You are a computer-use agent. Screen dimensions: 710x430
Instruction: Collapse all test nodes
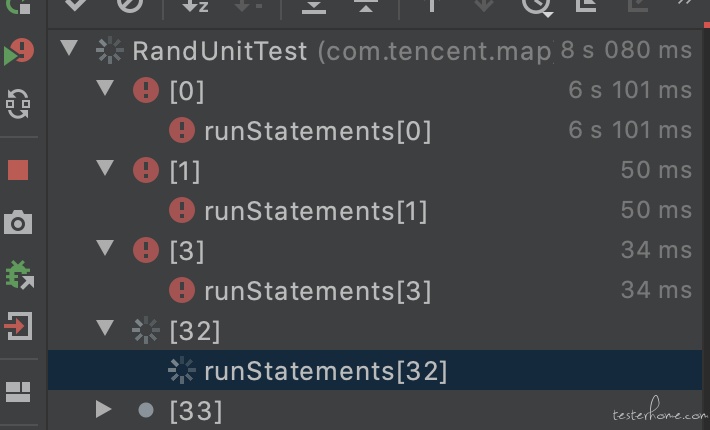point(366,5)
